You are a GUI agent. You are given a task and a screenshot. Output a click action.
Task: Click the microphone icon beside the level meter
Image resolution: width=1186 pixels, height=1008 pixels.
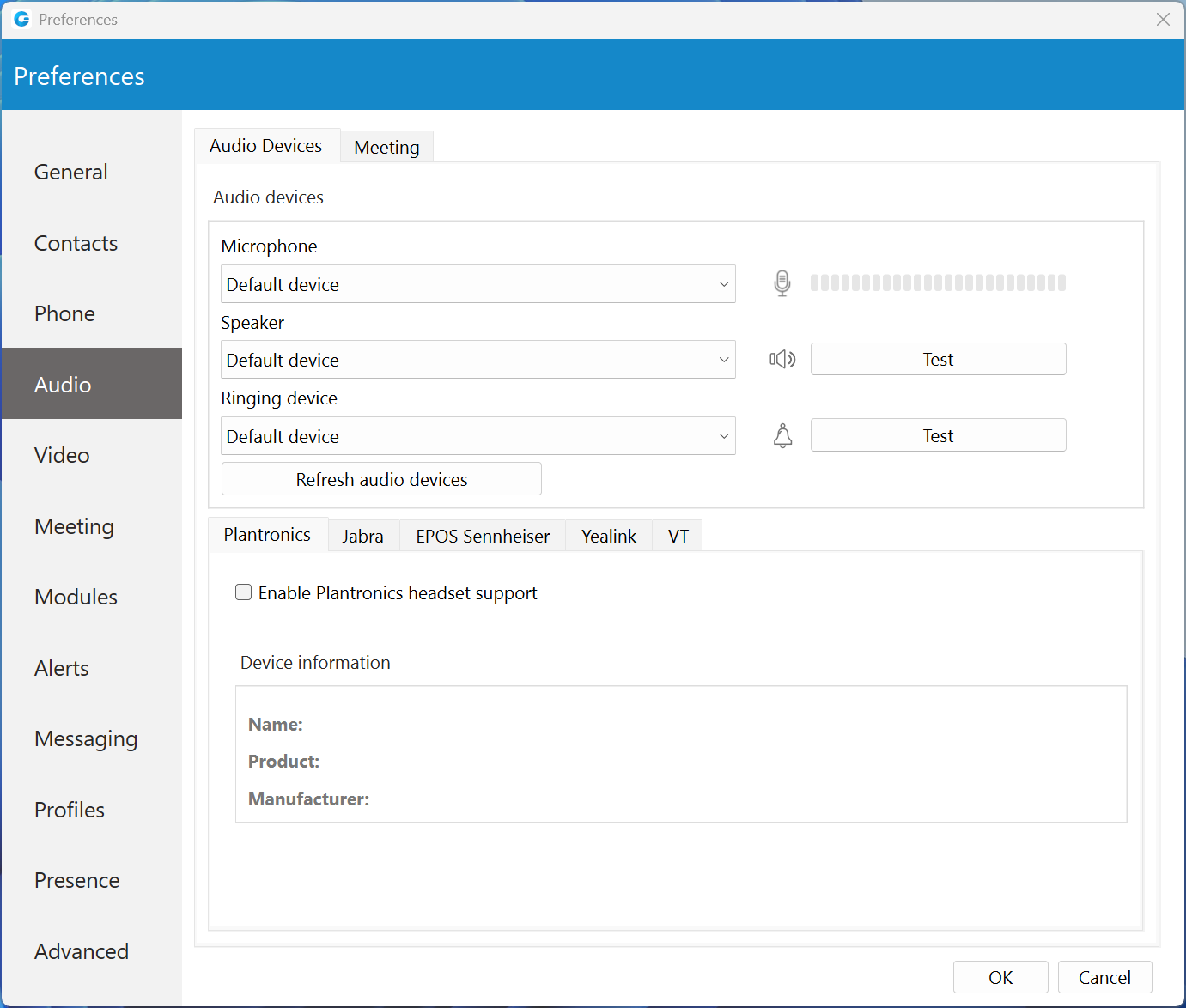[x=782, y=283]
